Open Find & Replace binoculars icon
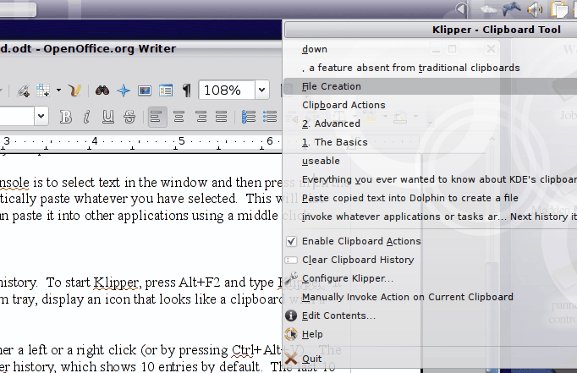 coord(102,90)
